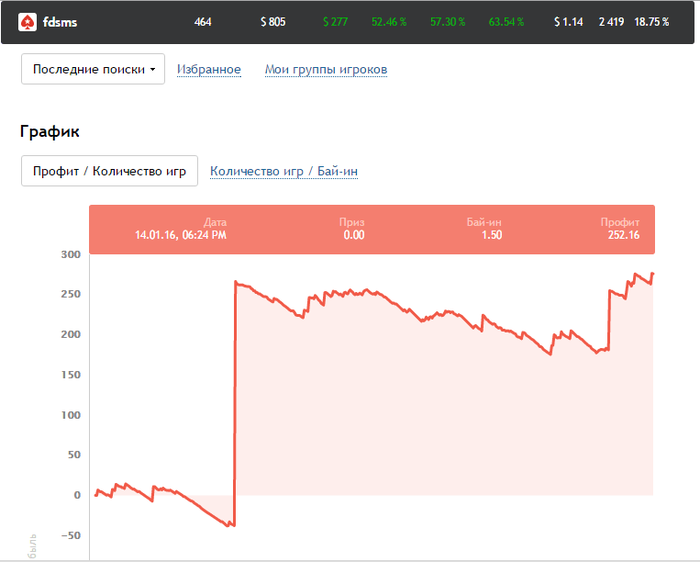Click the 63.54 % stat in the header

click(507, 21)
